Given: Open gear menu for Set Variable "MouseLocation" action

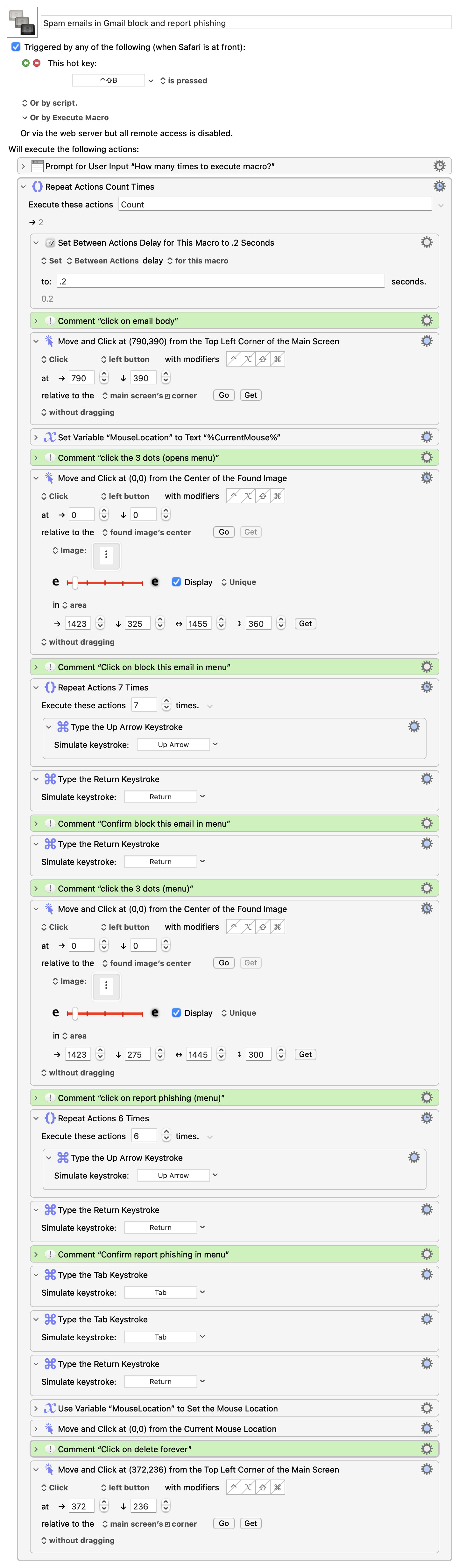Looking at the screenshot, I should (x=427, y=437).
